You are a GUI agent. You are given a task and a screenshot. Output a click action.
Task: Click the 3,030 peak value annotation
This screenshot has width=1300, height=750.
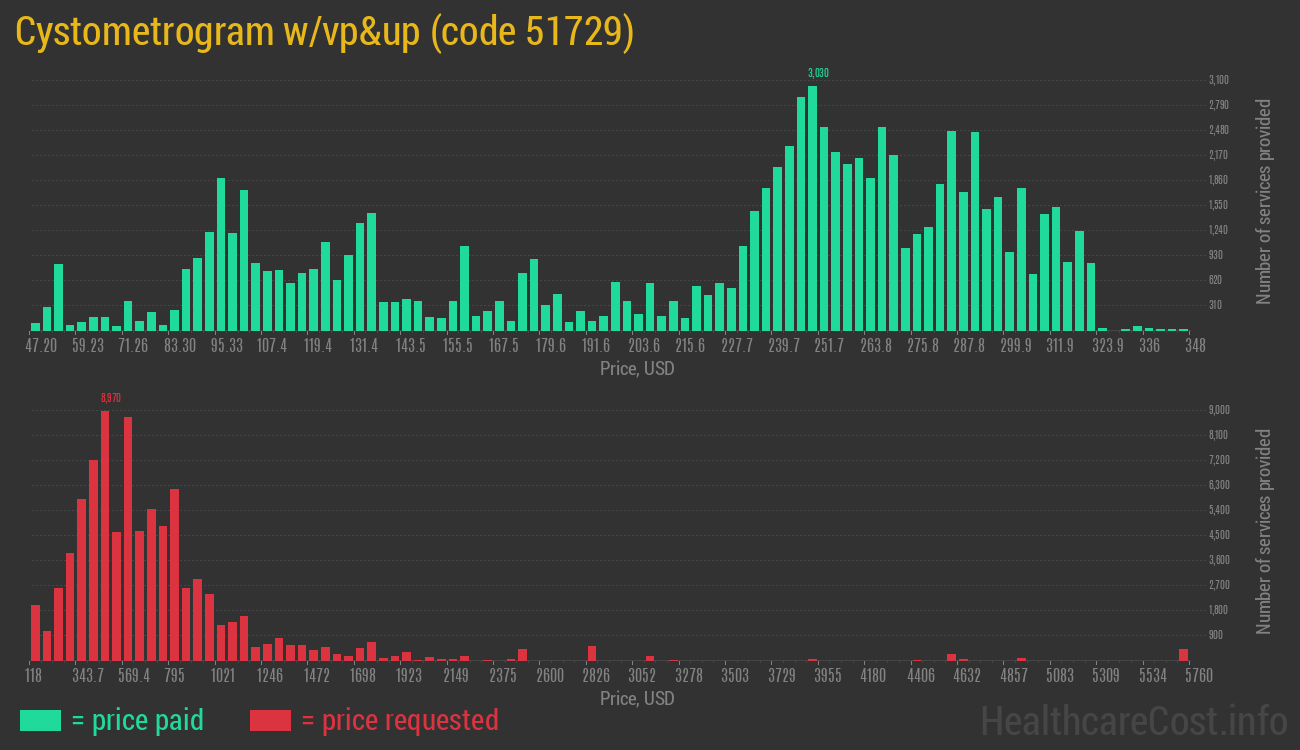tap(818, 73)
